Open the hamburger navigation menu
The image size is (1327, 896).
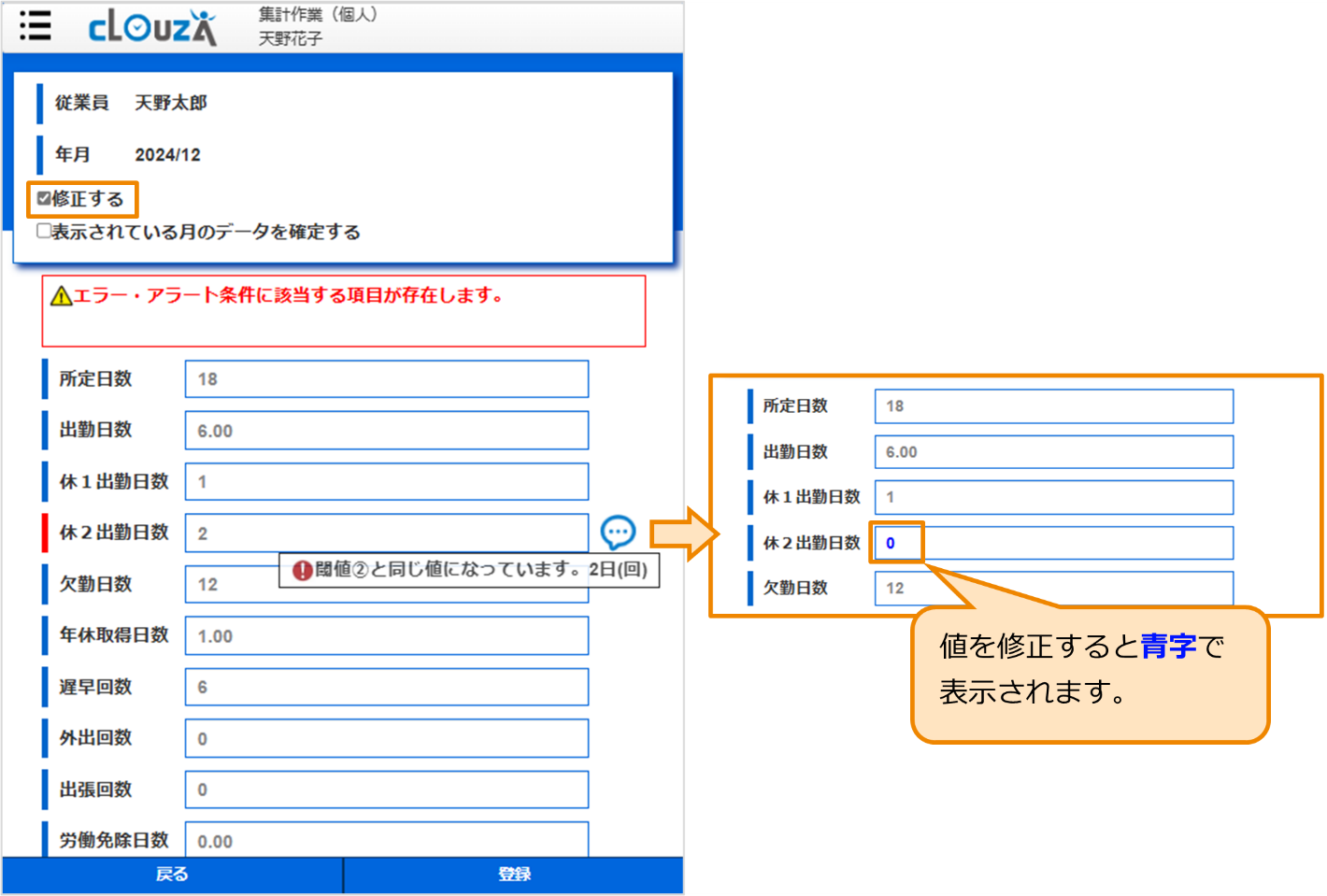click(x=35, y=26)
